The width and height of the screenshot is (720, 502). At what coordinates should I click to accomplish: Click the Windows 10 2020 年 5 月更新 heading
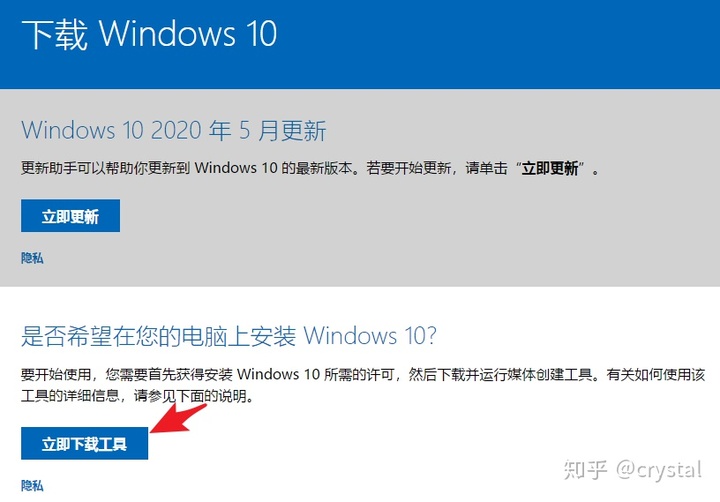[174, 130]
